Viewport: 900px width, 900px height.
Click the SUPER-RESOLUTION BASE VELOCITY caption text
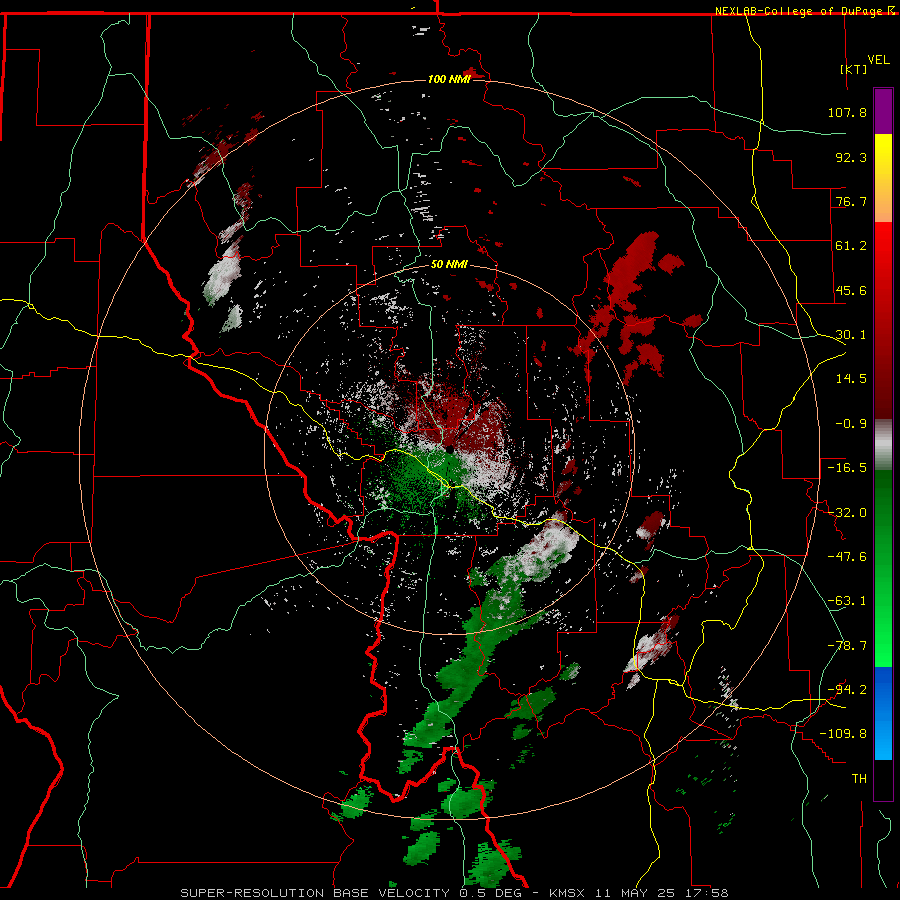coord(315,893)
